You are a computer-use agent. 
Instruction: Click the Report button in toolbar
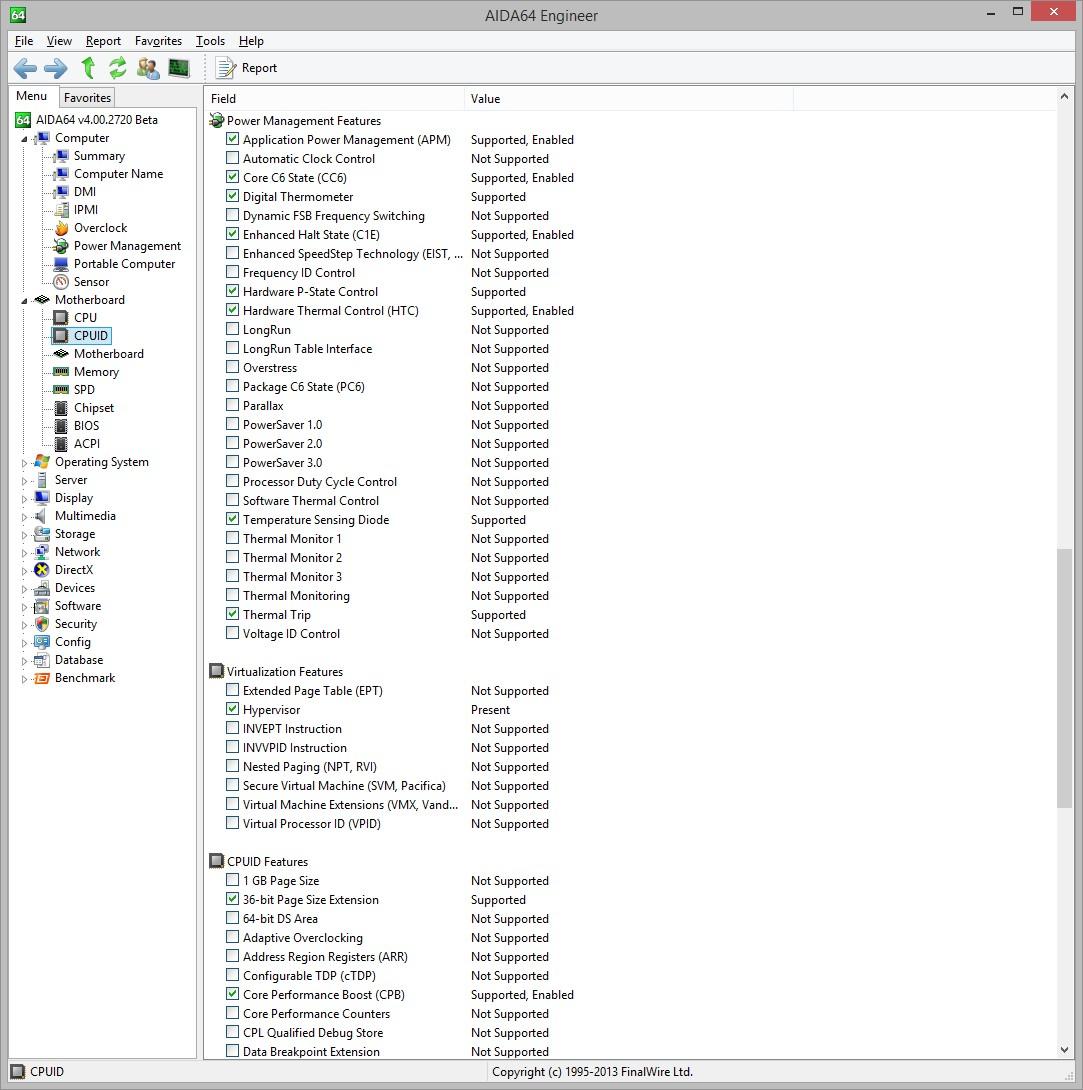246,68
